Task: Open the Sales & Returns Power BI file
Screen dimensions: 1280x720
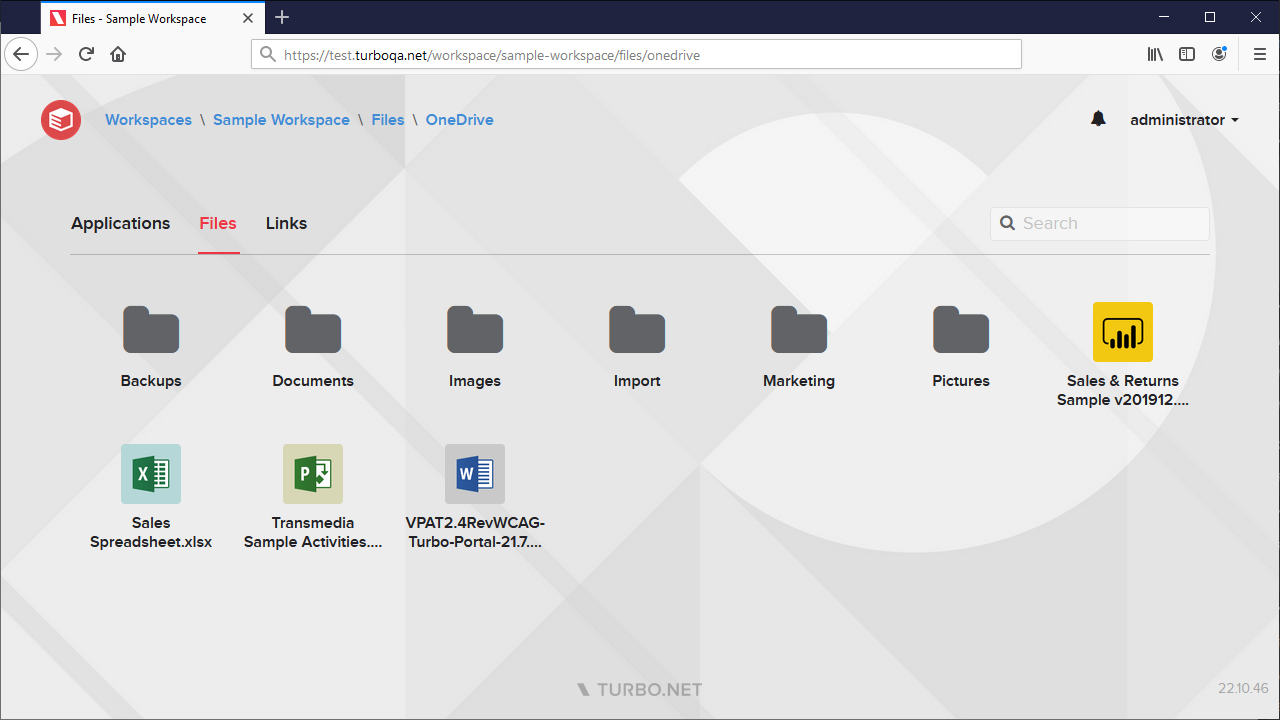Action: [1122, 331]
